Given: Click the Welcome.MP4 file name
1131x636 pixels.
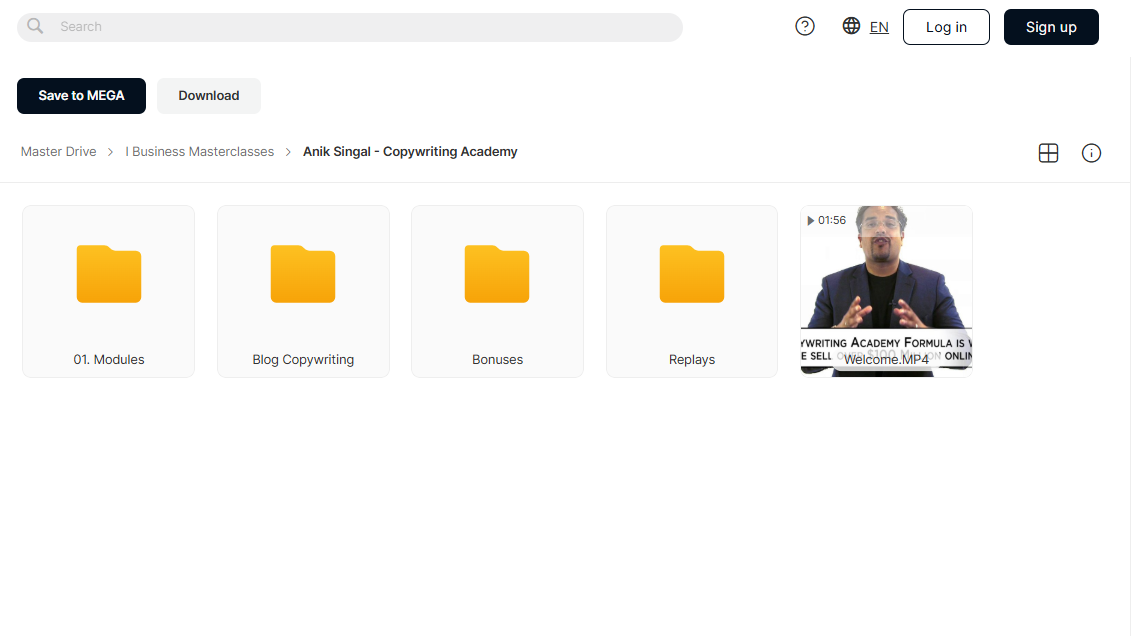Looking at the screenshot, I should tap(886, 360).
